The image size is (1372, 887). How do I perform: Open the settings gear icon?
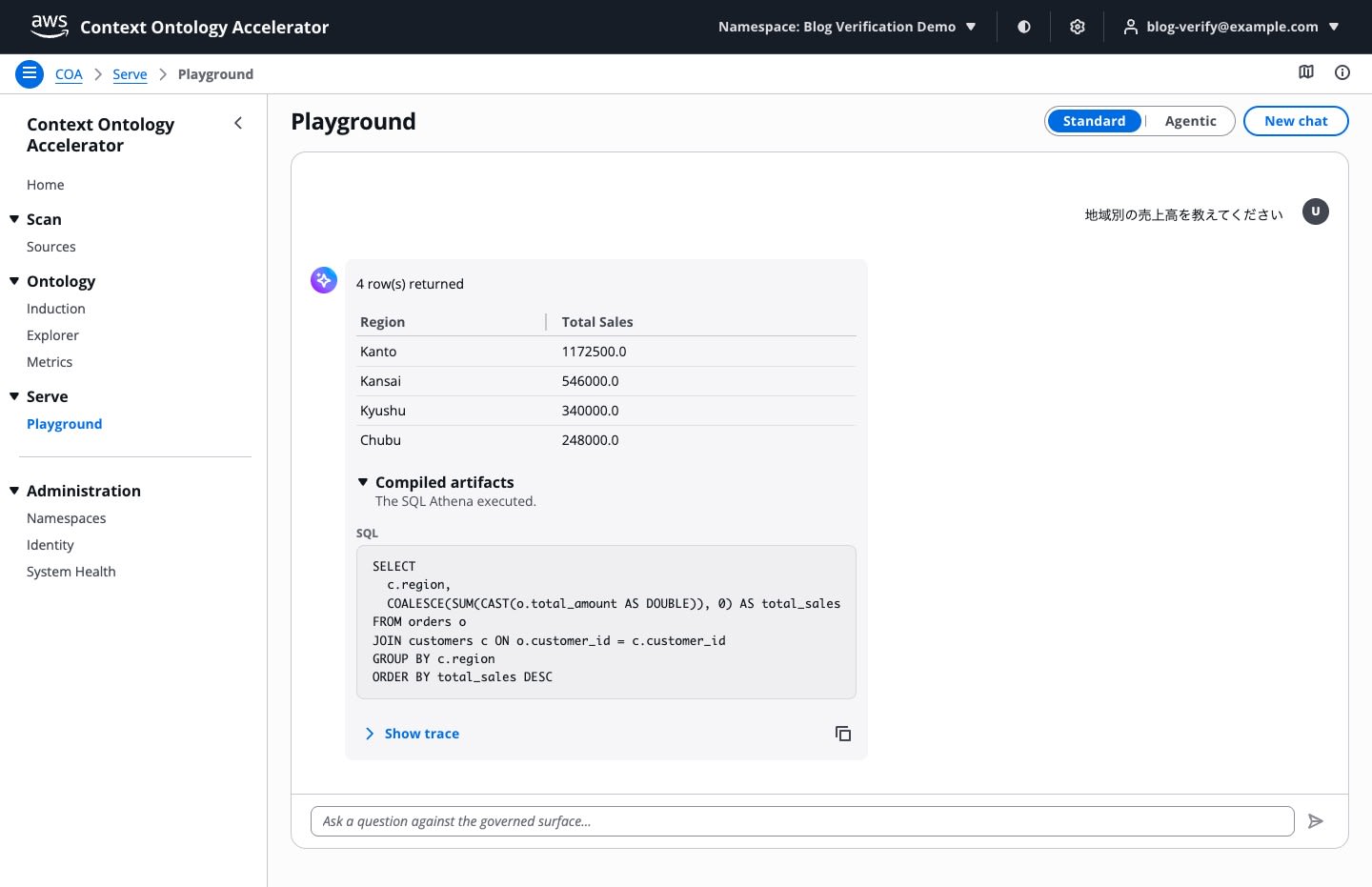[x=1078, y=27]
